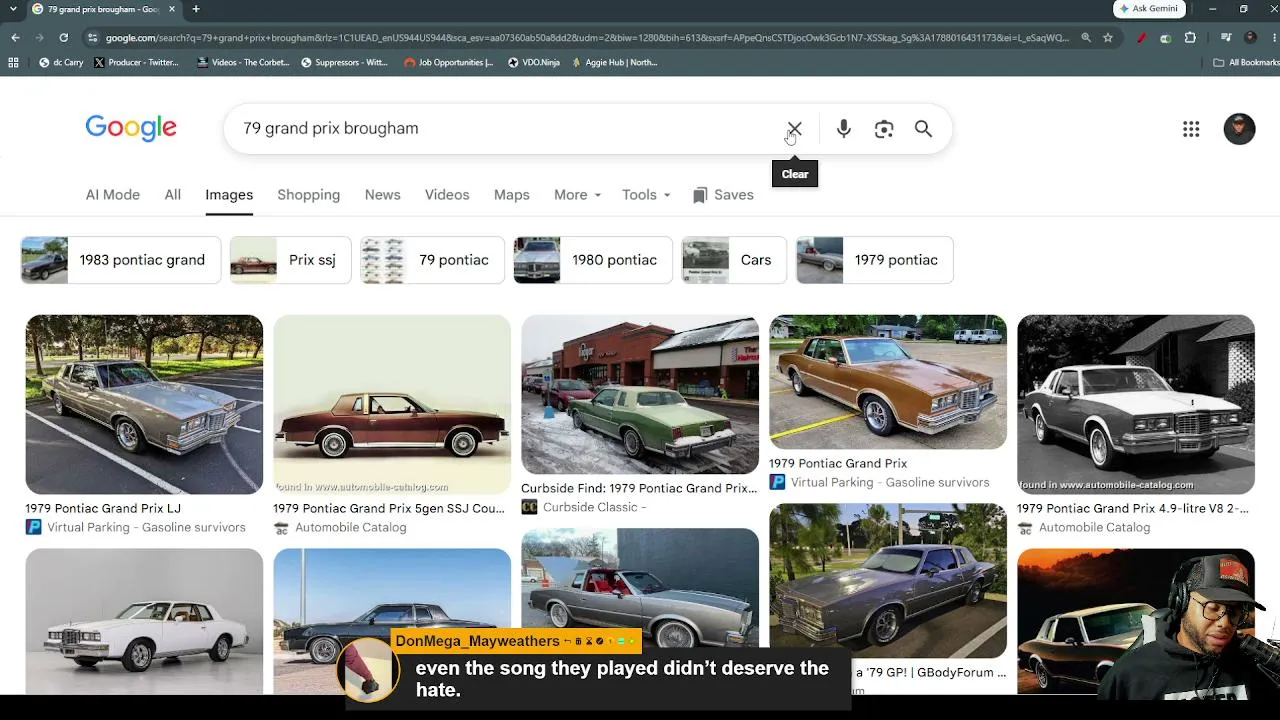Screen dimensions: 1280x720
Task: Open the Saves collection
Action: click(723, 195)
